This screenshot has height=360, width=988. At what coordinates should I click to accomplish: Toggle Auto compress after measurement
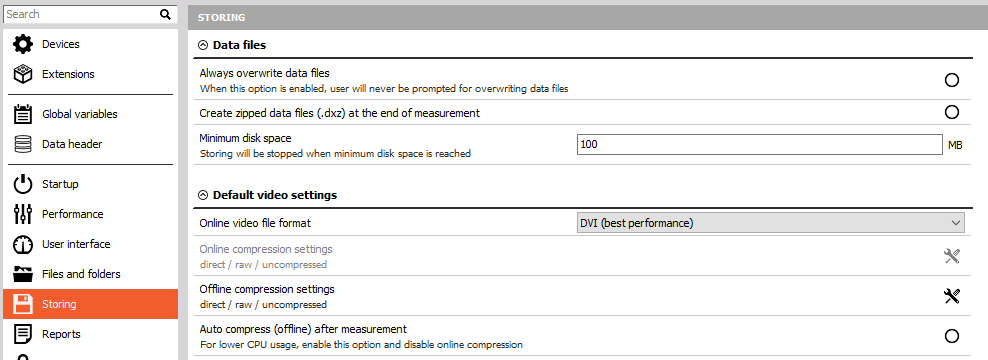point(951,336)
